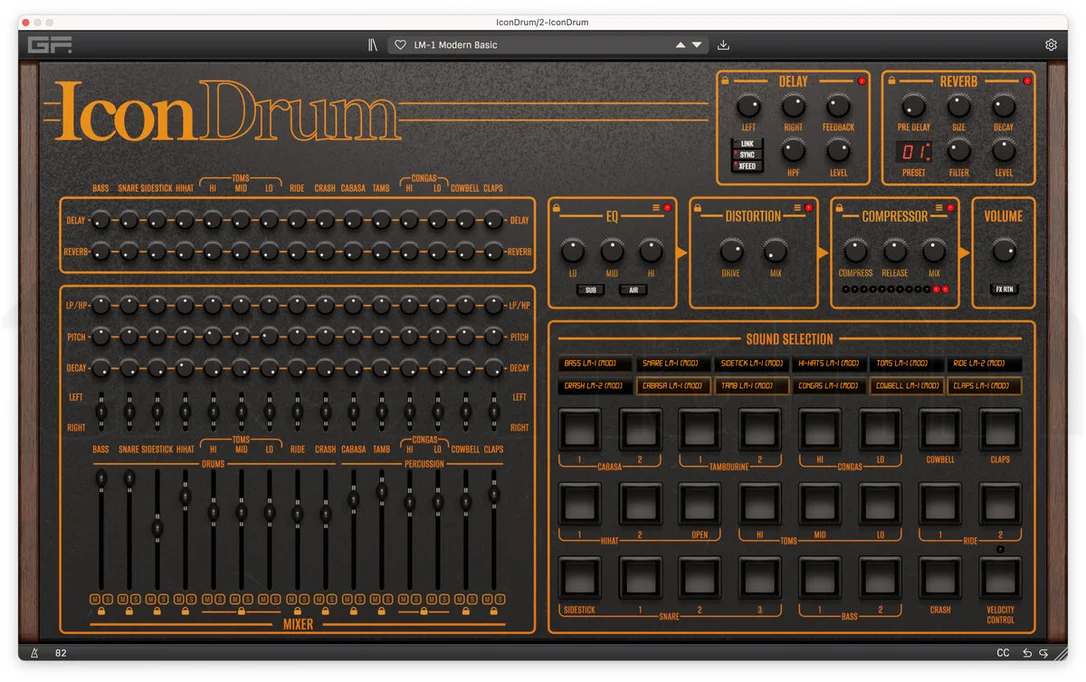The height and width of the screenshot is (682, 1086).
Task: Select the BASS LM-1 (MOD) sound slot
Action: (x=595, y=364)
